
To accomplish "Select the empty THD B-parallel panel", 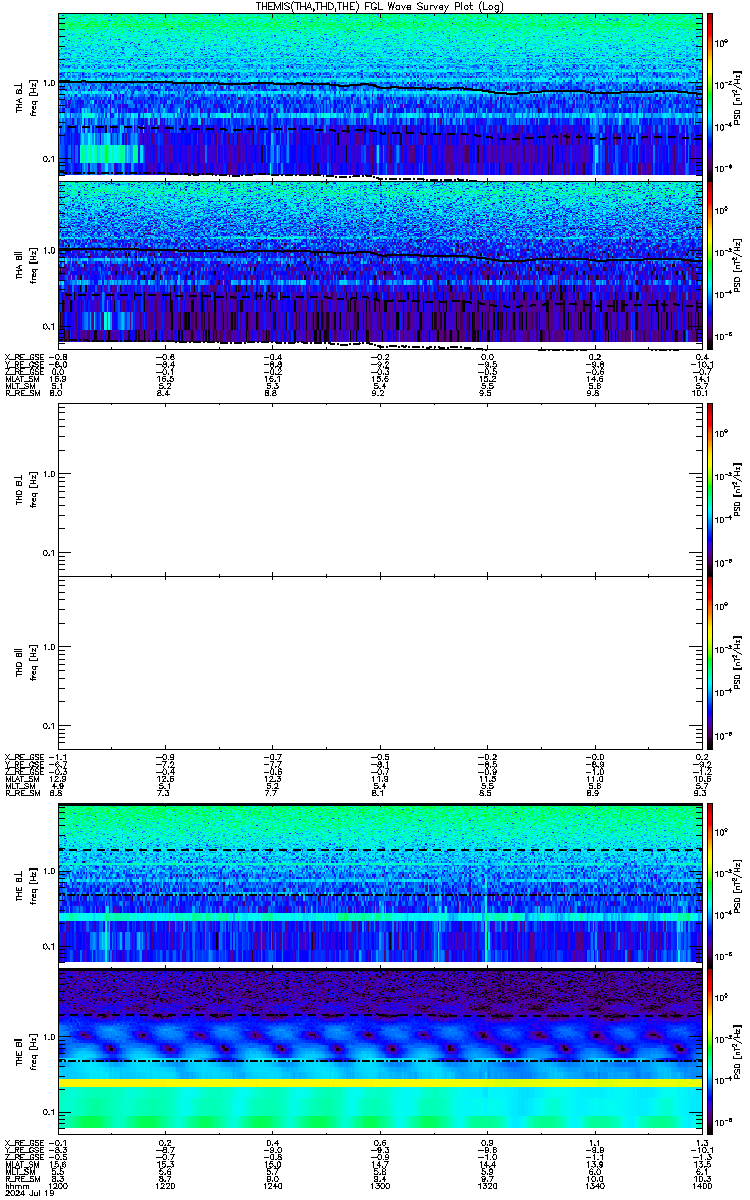I will 380,661.
